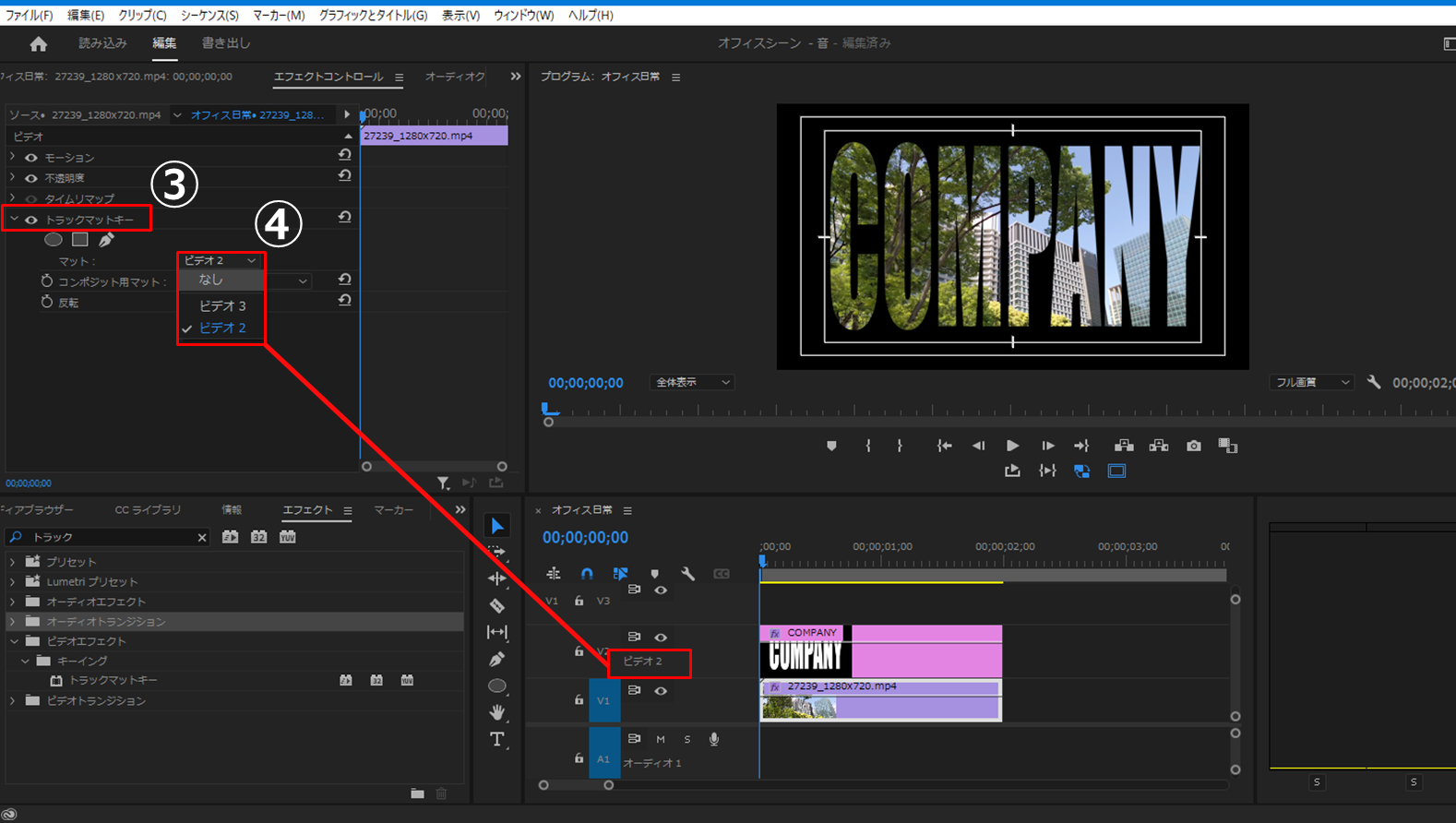This screenshot has height=823, width=1456.
Task: Select the Type tool (T)
Action: [x=496, y=739]
